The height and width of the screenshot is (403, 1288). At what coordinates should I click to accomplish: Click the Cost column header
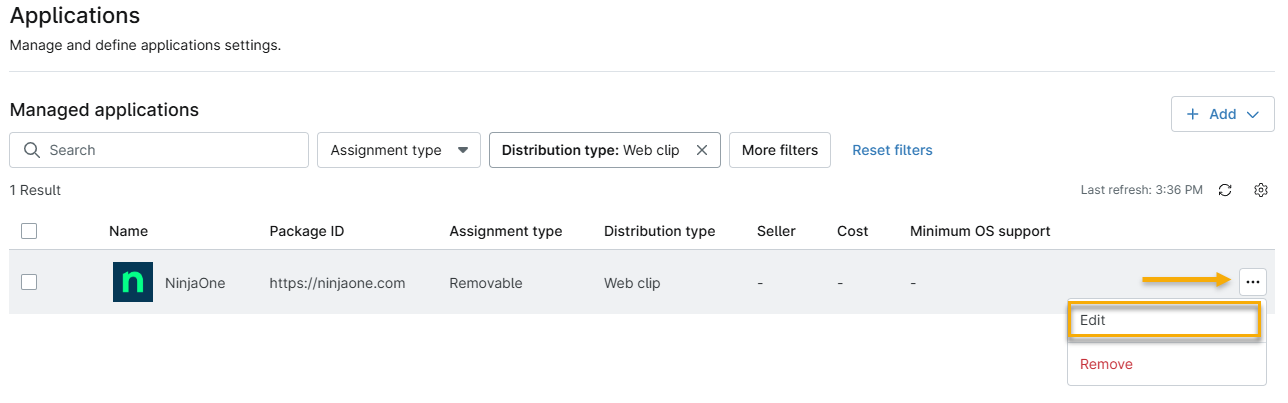point(851,231)
